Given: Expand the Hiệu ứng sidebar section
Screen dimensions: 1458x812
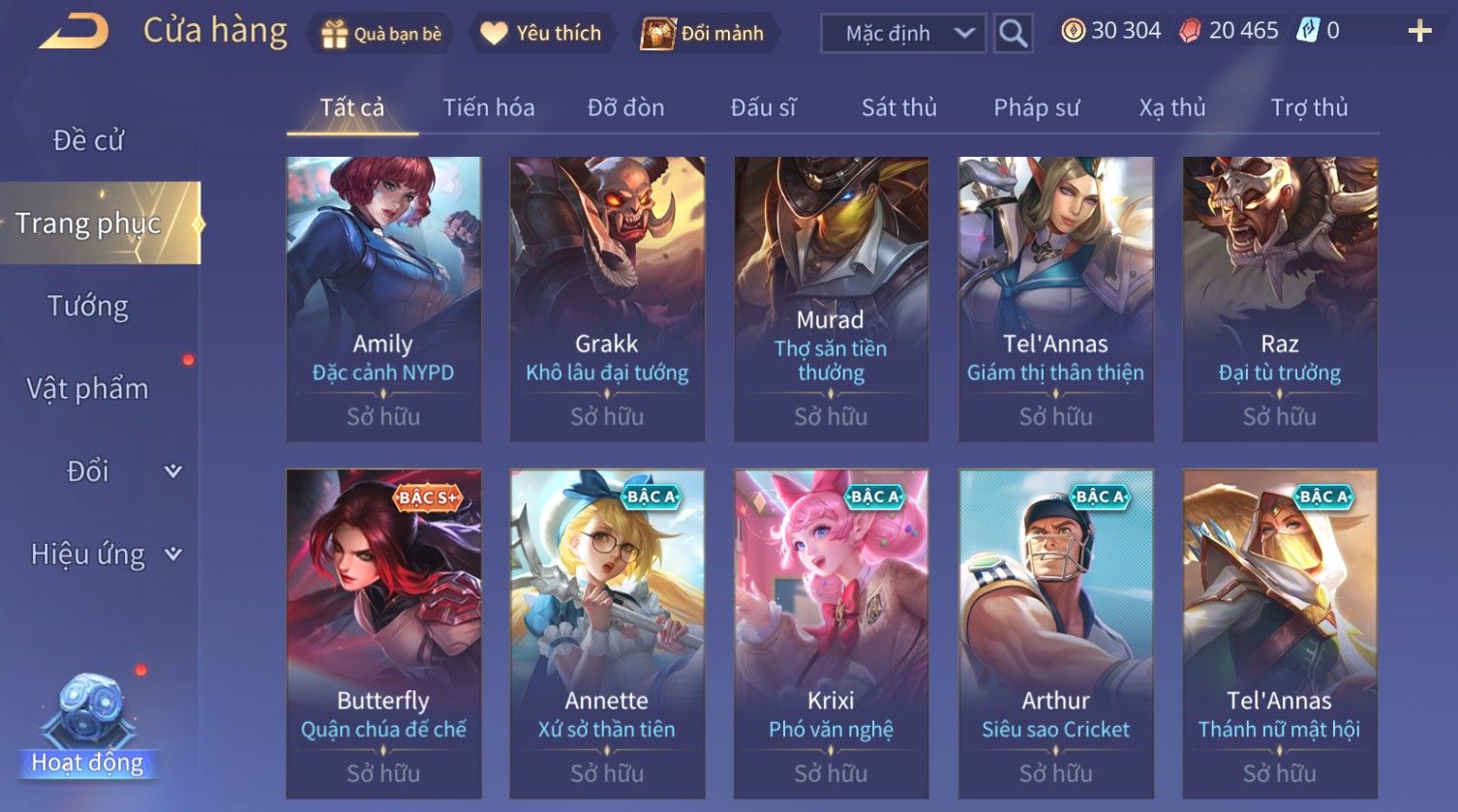Looking at the screenshot, I should [x=173, y=554].
